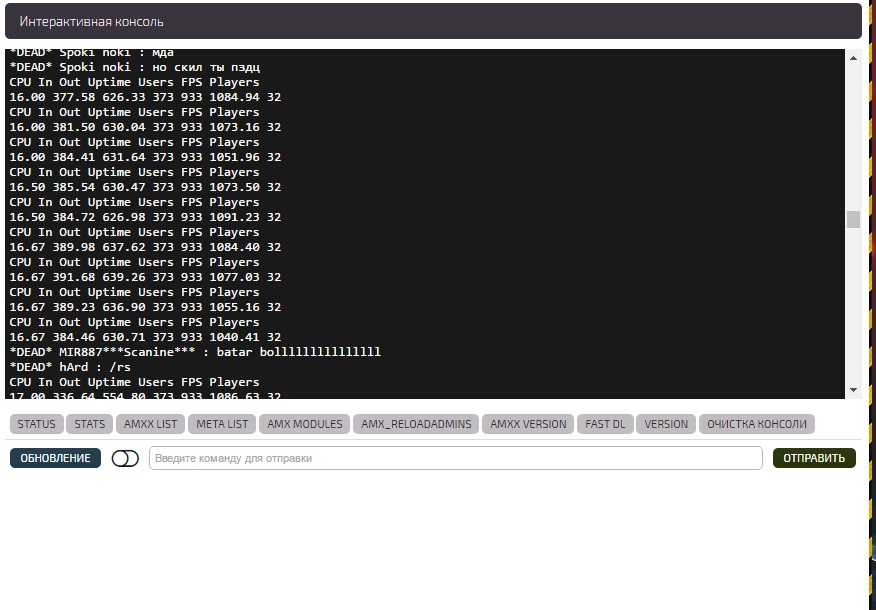
Task: Toggle the auto-update switch
Action: [x=125, y=459]
